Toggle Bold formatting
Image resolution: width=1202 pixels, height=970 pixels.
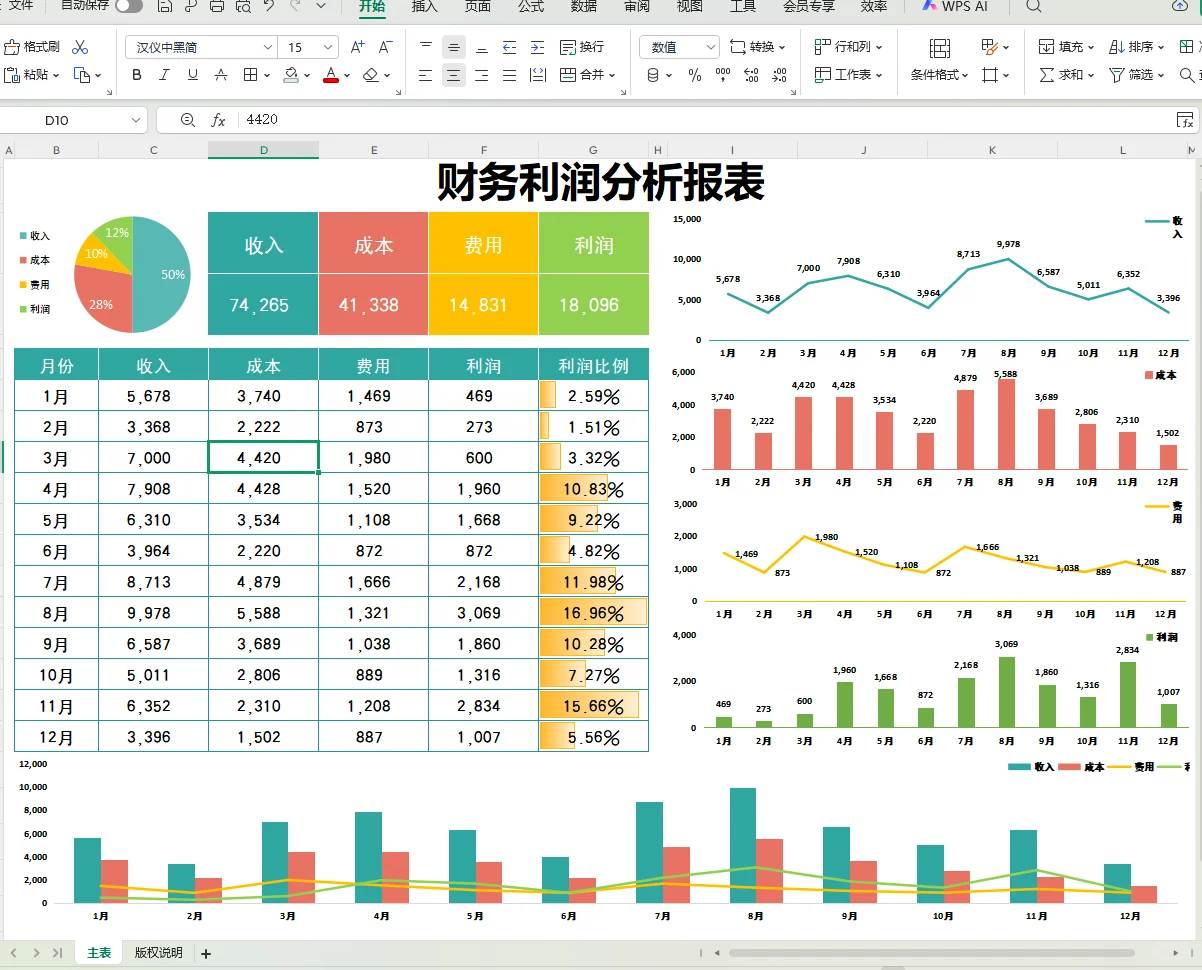(137, 75)
